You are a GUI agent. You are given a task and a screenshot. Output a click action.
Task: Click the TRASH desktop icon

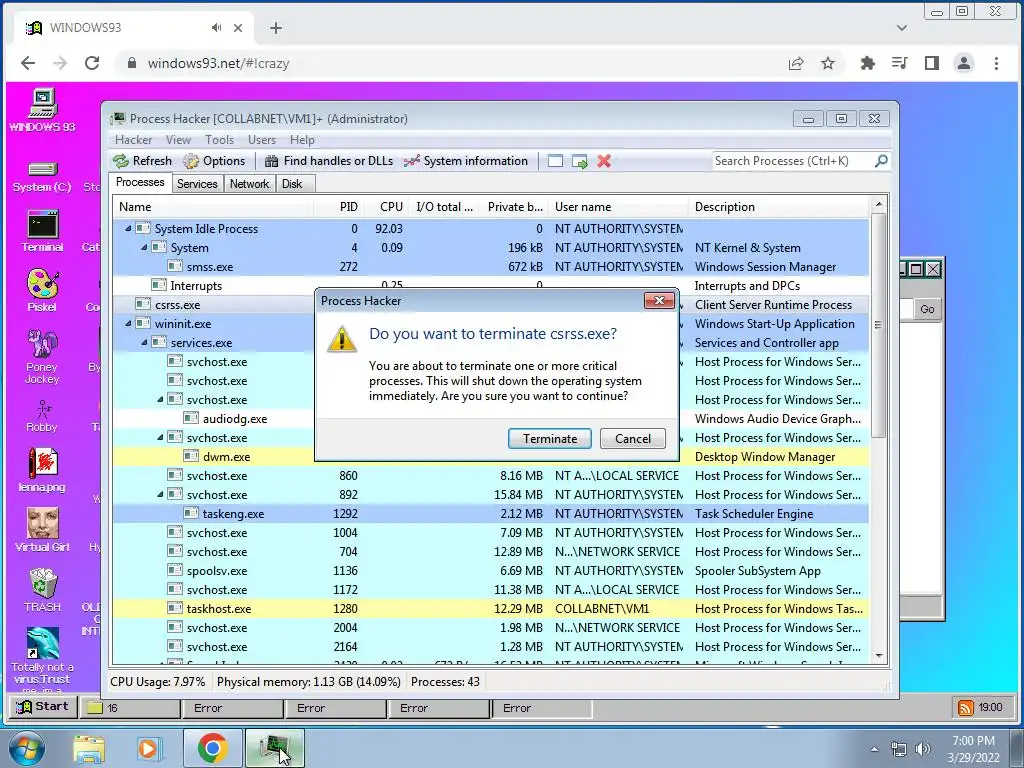pos(42,590)
